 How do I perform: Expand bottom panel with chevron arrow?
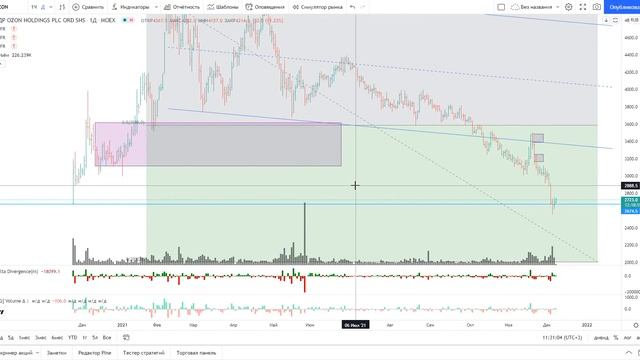[628, 353]
